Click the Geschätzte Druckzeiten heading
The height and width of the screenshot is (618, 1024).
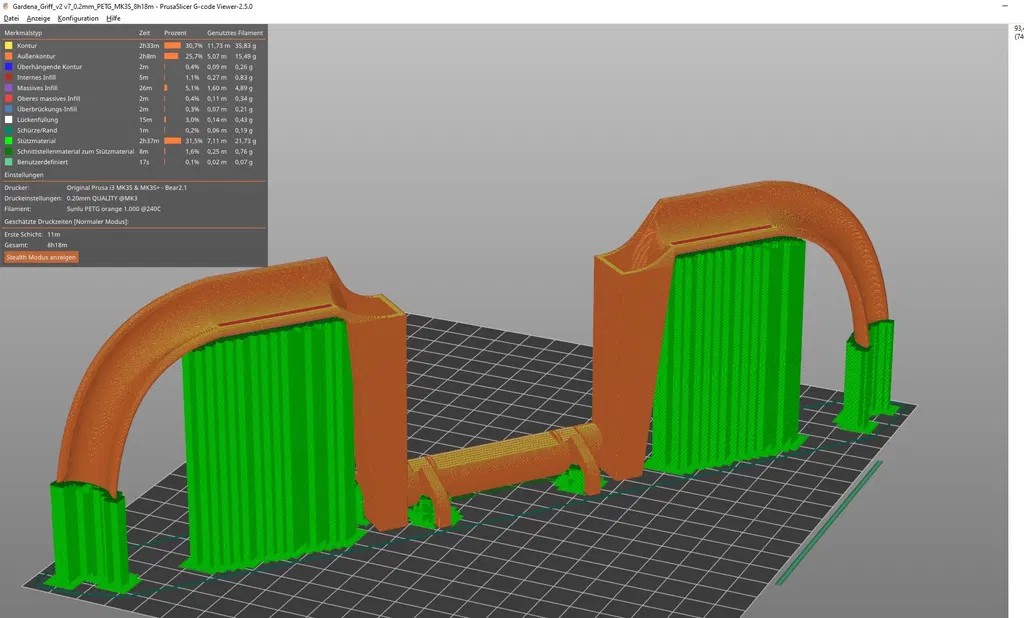pos(66,221)
